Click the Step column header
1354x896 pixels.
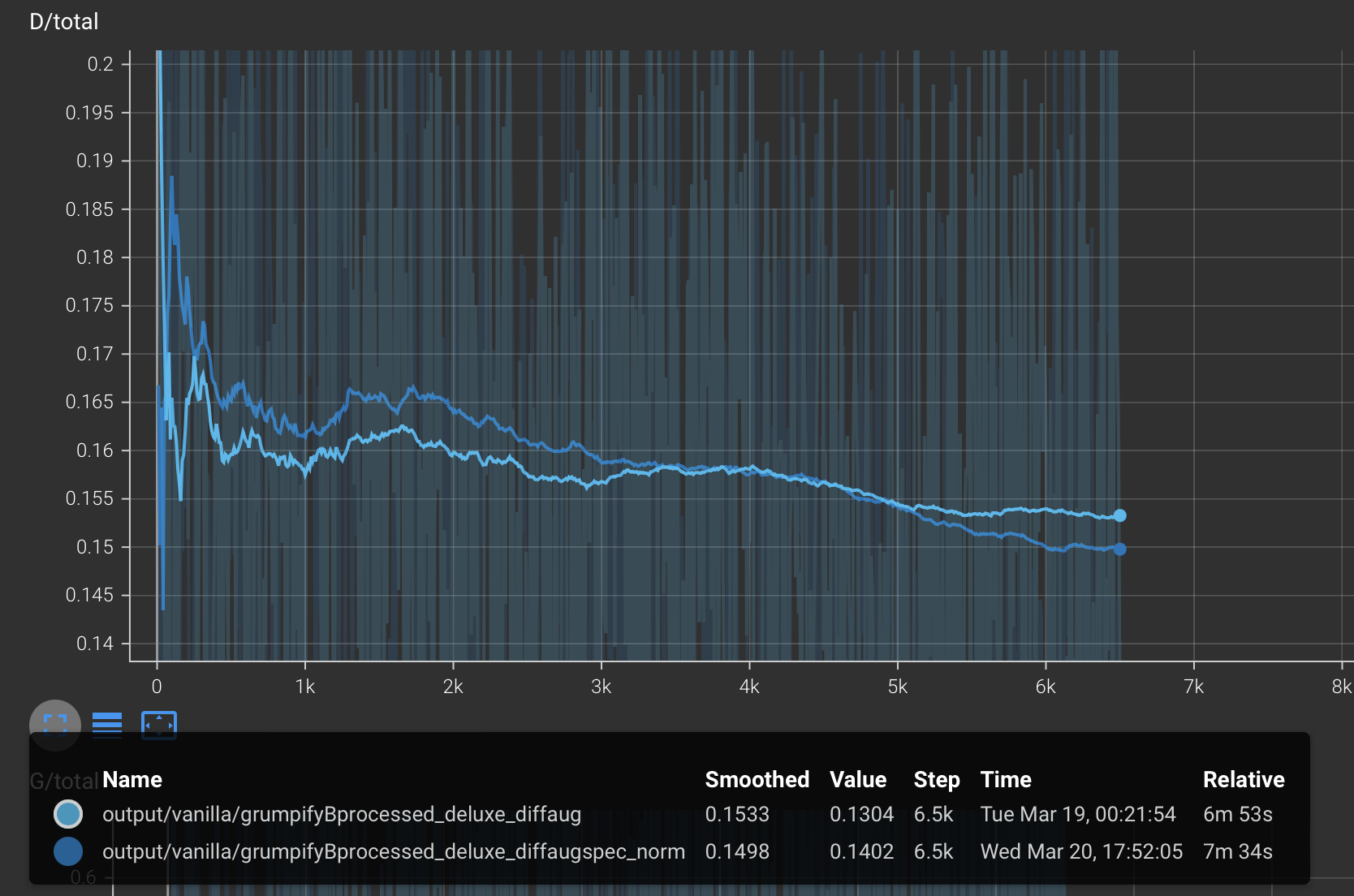point(937,779)
